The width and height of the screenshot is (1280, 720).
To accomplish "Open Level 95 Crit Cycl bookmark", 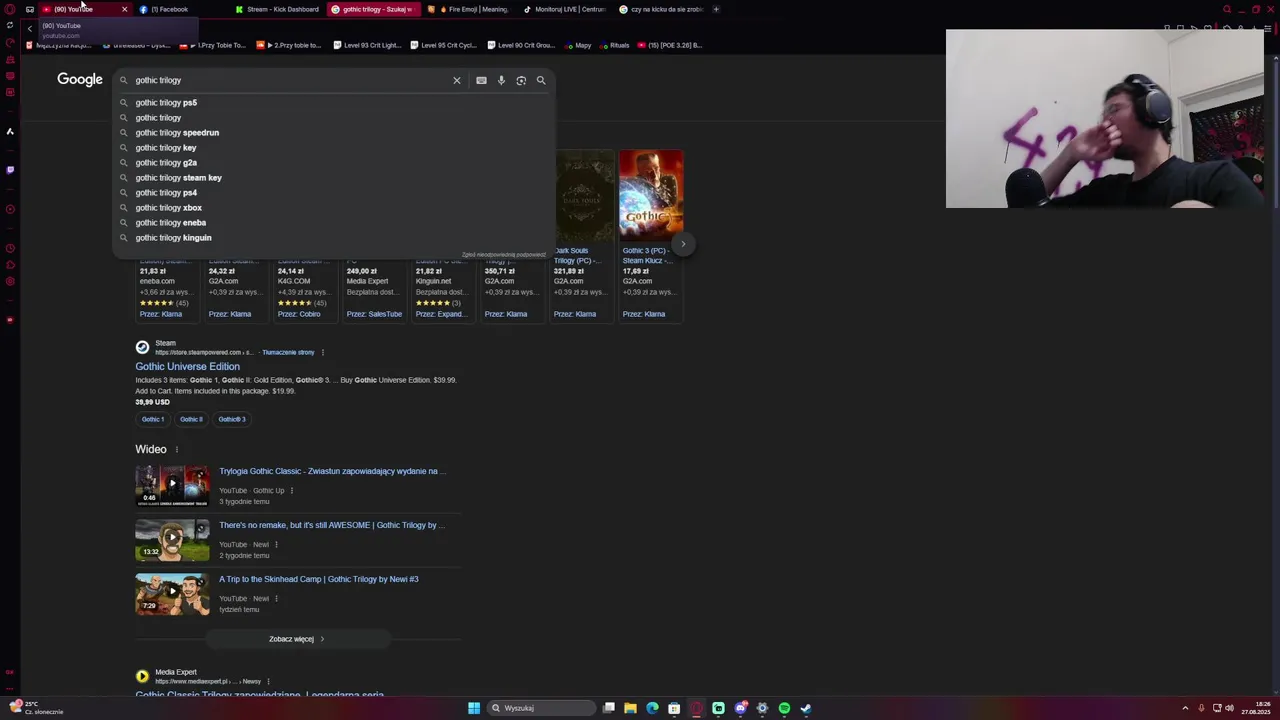I will coord(443,45).
